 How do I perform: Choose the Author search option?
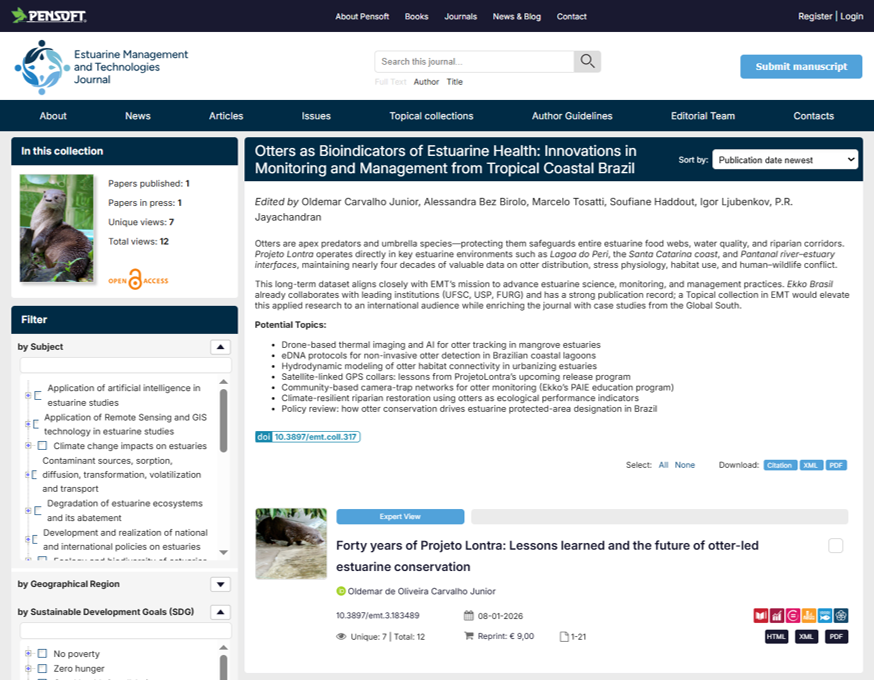pos(426,82)
